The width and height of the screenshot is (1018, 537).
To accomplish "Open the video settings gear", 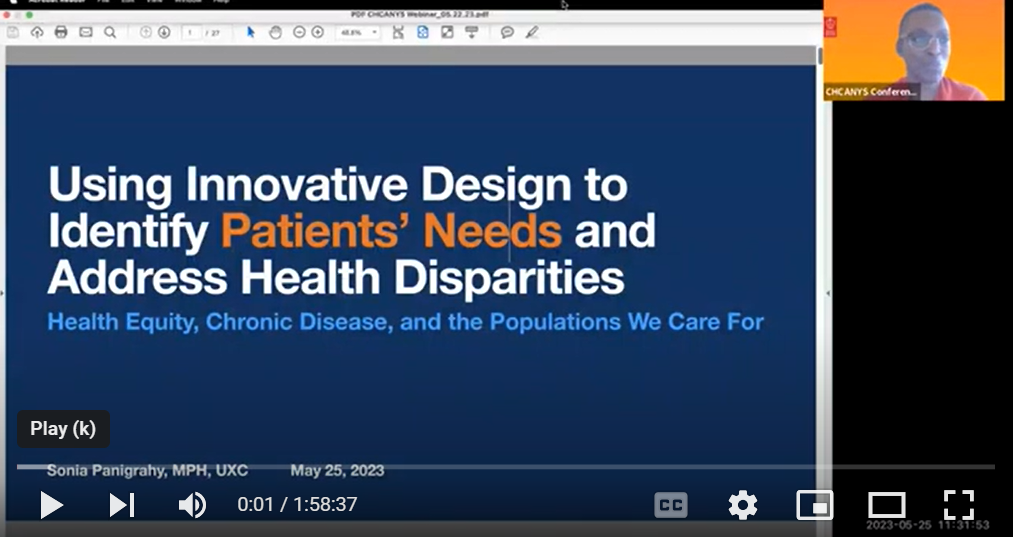I will [743, 505].
